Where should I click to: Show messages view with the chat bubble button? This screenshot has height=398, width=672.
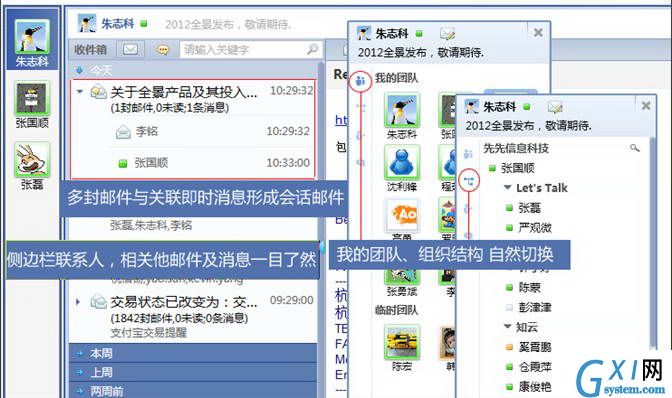point(162,50)
